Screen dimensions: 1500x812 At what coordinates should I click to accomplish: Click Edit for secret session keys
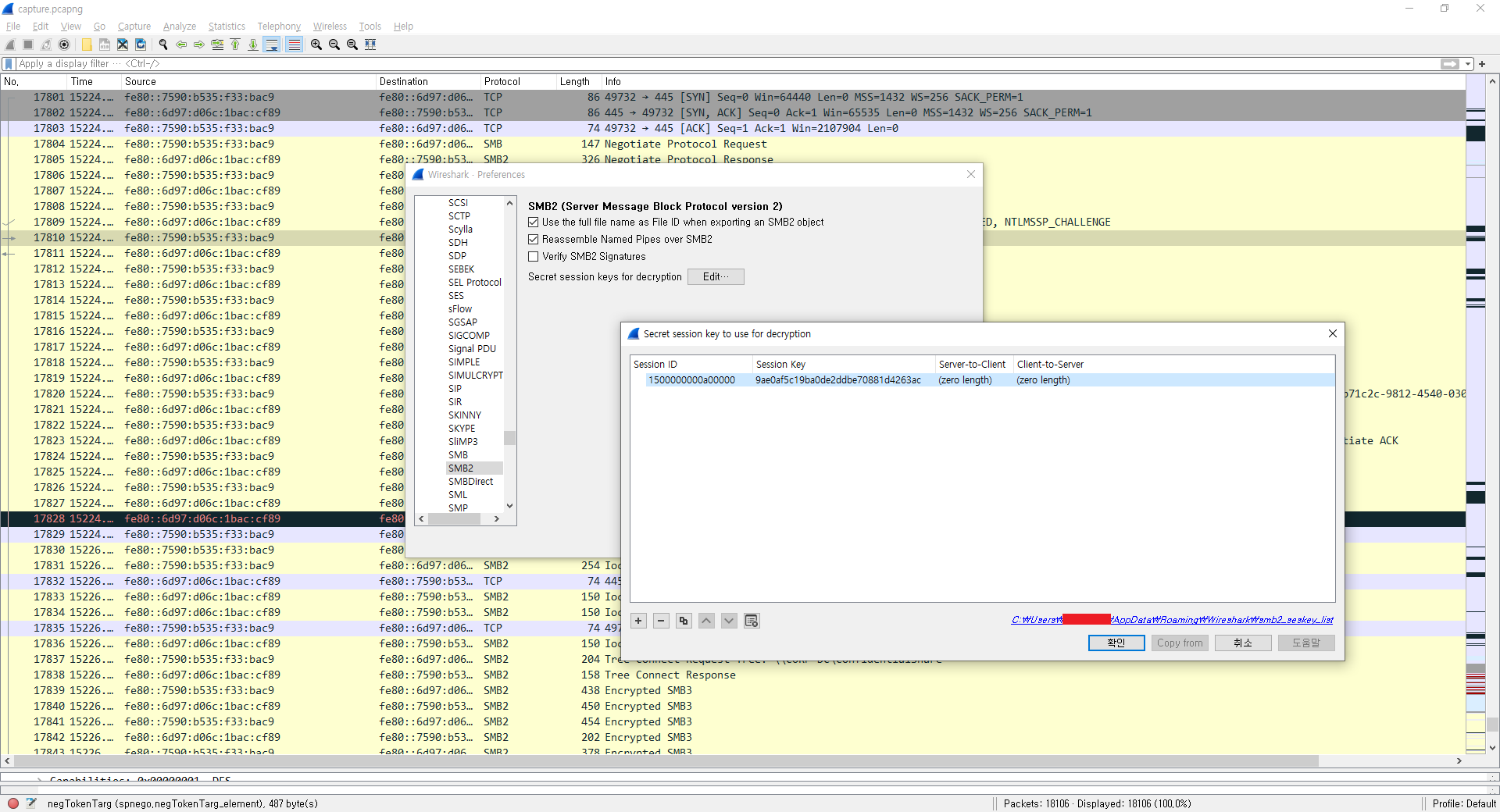pos(716,277)
